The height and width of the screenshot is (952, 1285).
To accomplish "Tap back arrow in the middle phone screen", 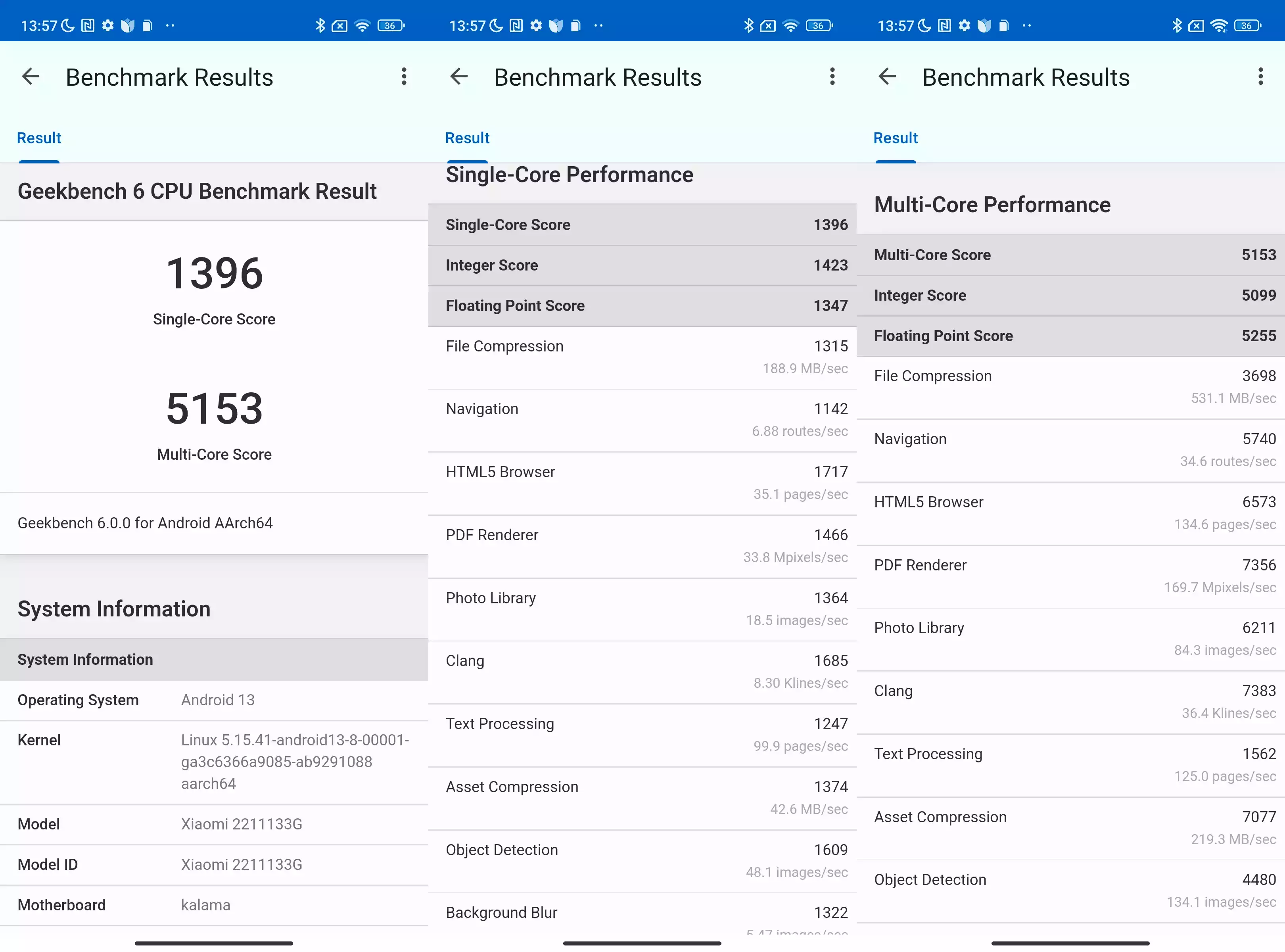I will [x=459, y=76].
